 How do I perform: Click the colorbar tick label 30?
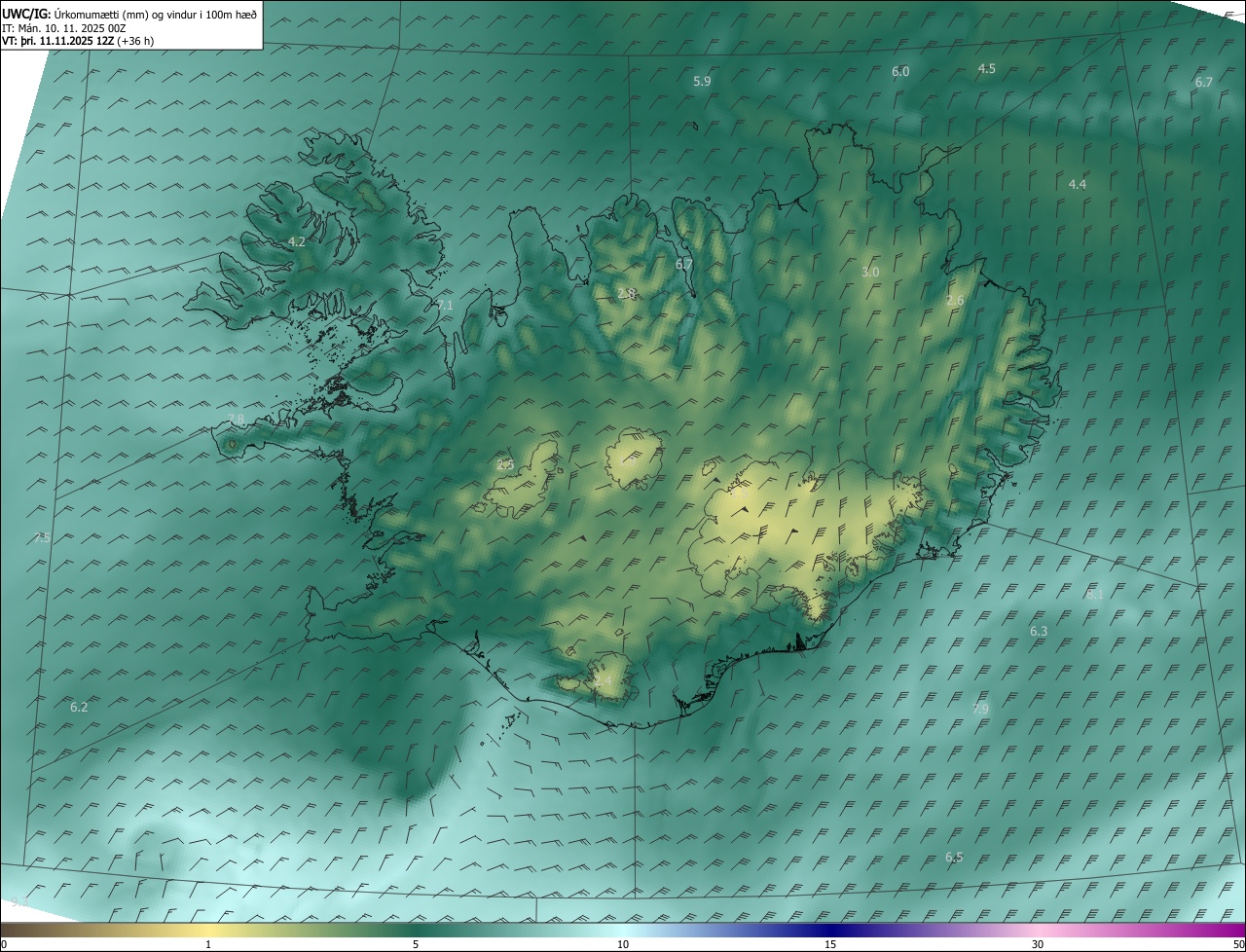point(1038,945)
